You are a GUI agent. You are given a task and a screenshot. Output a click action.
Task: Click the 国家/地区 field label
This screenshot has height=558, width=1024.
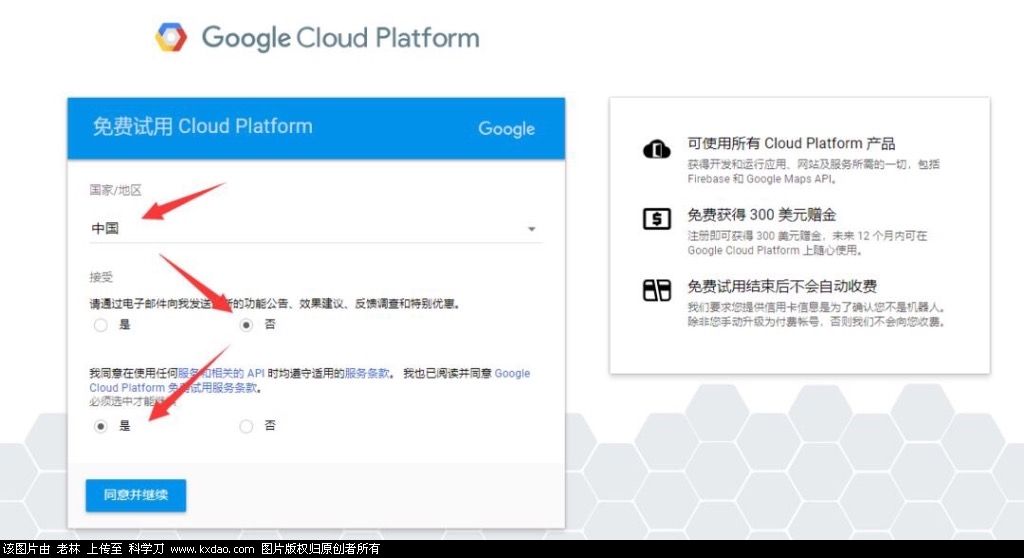coord(116,190)
